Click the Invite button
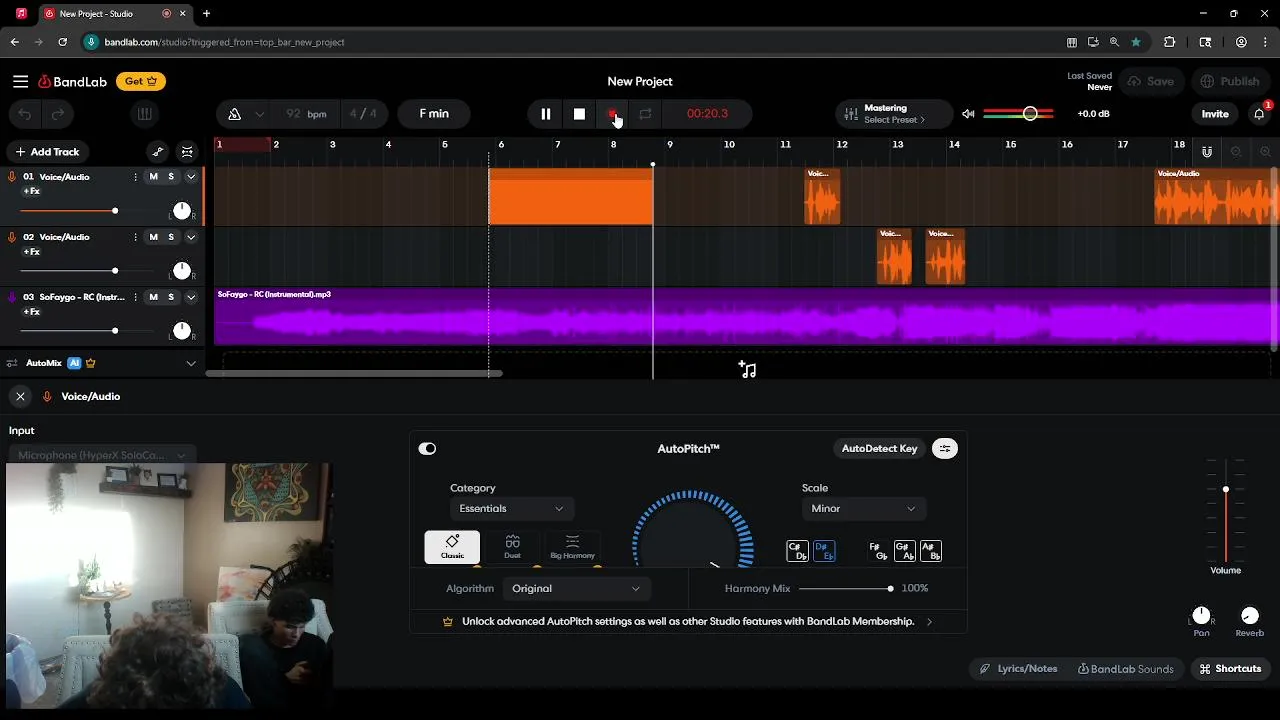 click(x=1215, y=114)
